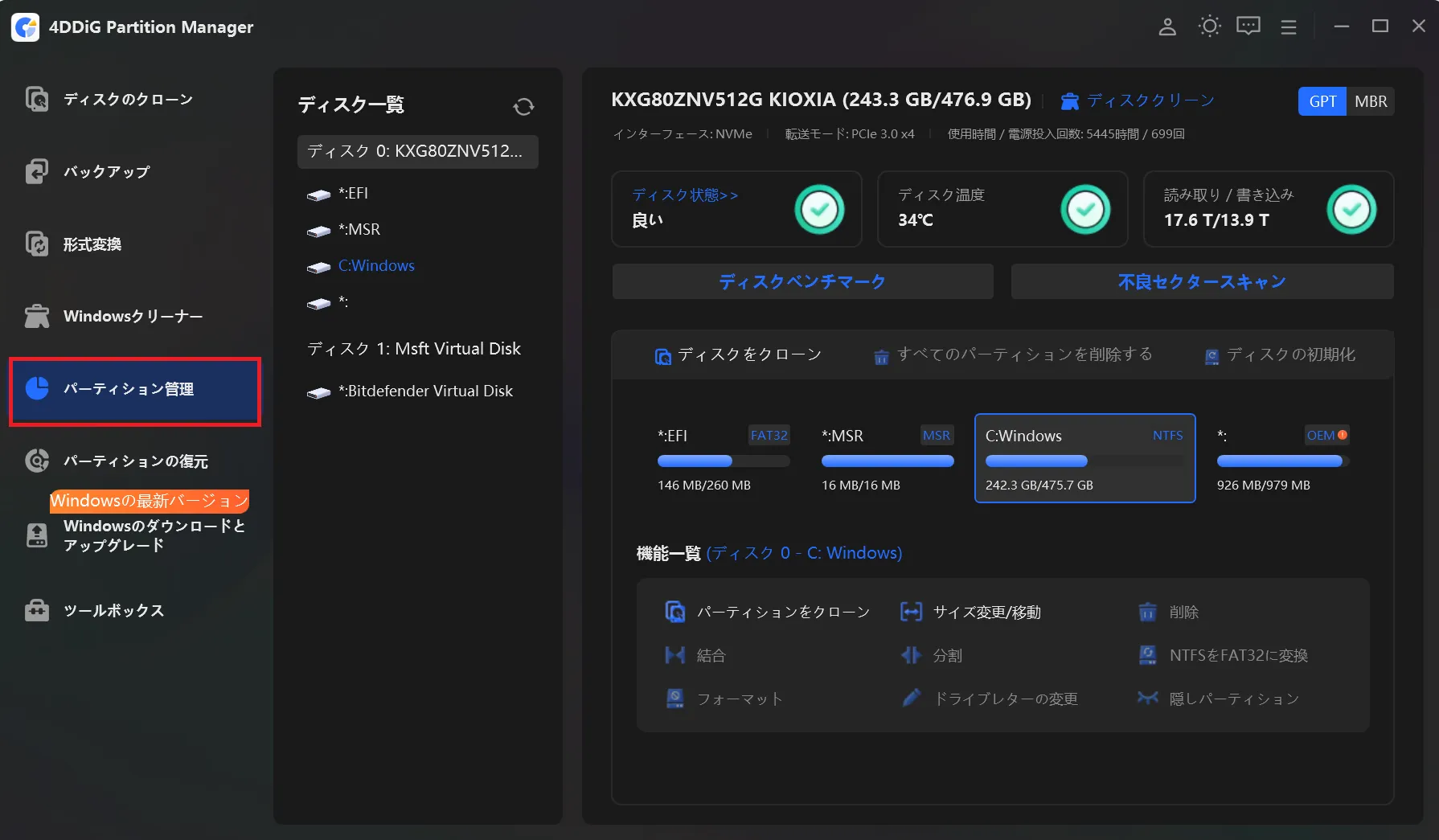Click the 16 MB/16 MB size text
Image resolution: width=1439 pixels, height=840 pixels.
click(x=861, y=485)
